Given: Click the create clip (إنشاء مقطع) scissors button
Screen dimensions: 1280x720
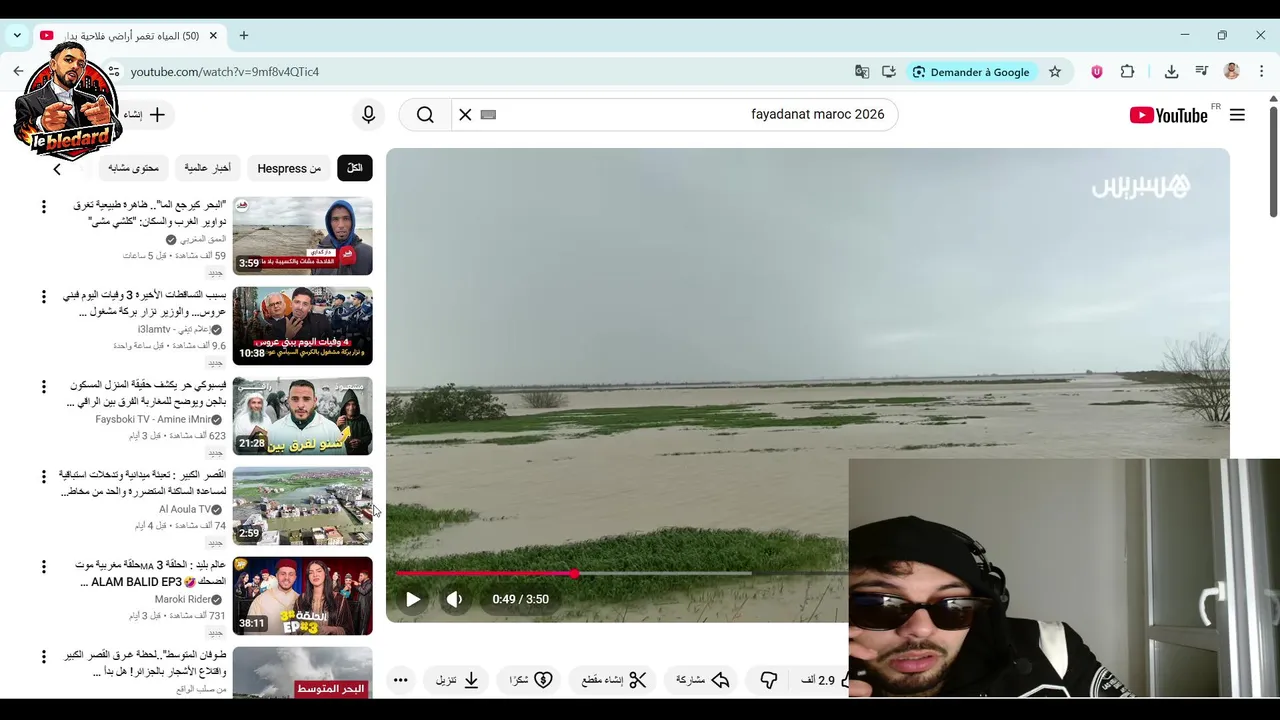Looking at the screenshot, I should tap(614, 680).
